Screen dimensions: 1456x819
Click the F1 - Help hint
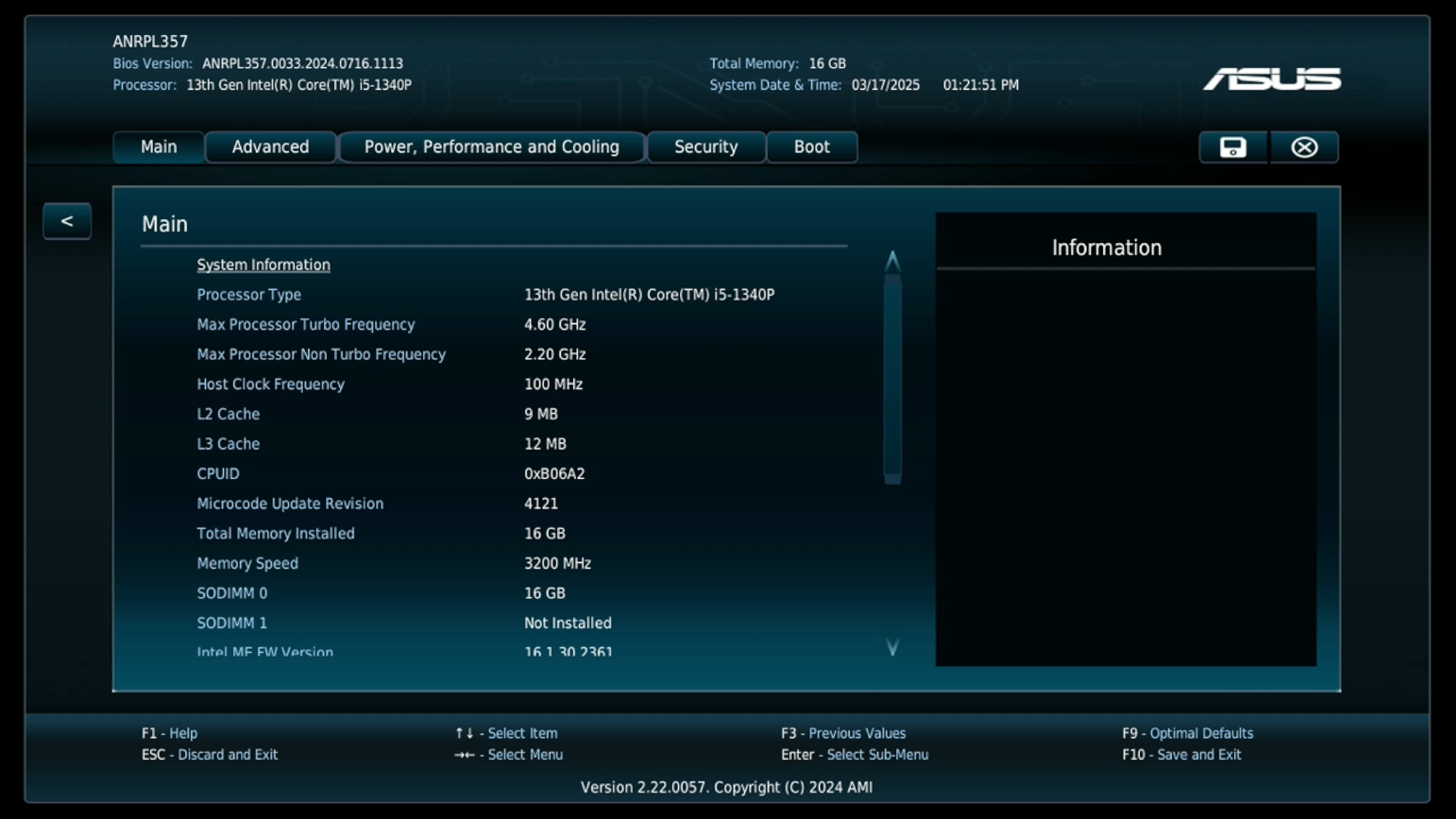point(170,734)
